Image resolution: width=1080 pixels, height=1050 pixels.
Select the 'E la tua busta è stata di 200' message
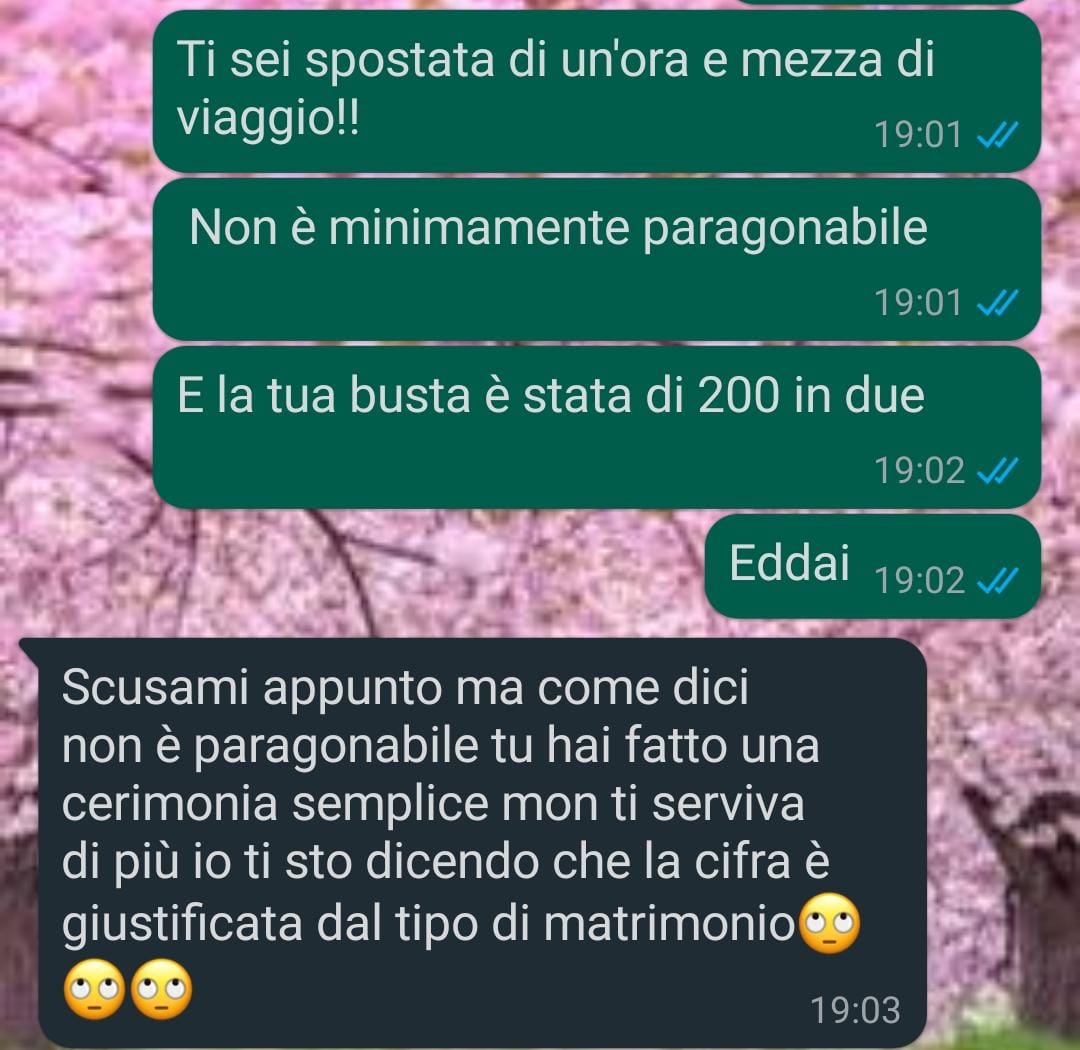[596, 427]
